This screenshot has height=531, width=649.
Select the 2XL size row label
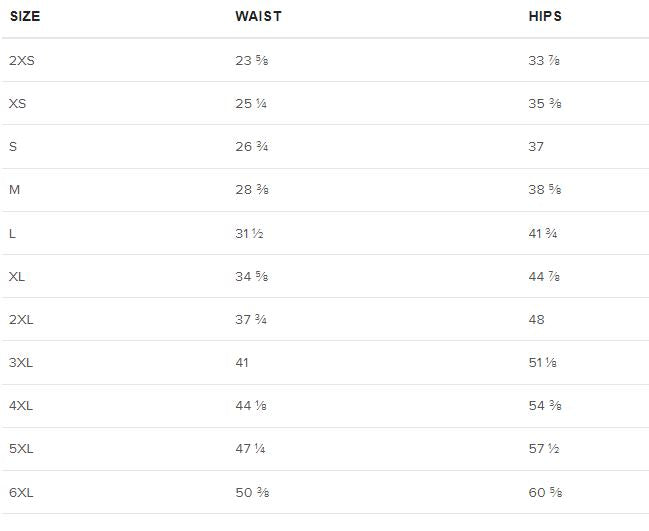click(21, 320)
